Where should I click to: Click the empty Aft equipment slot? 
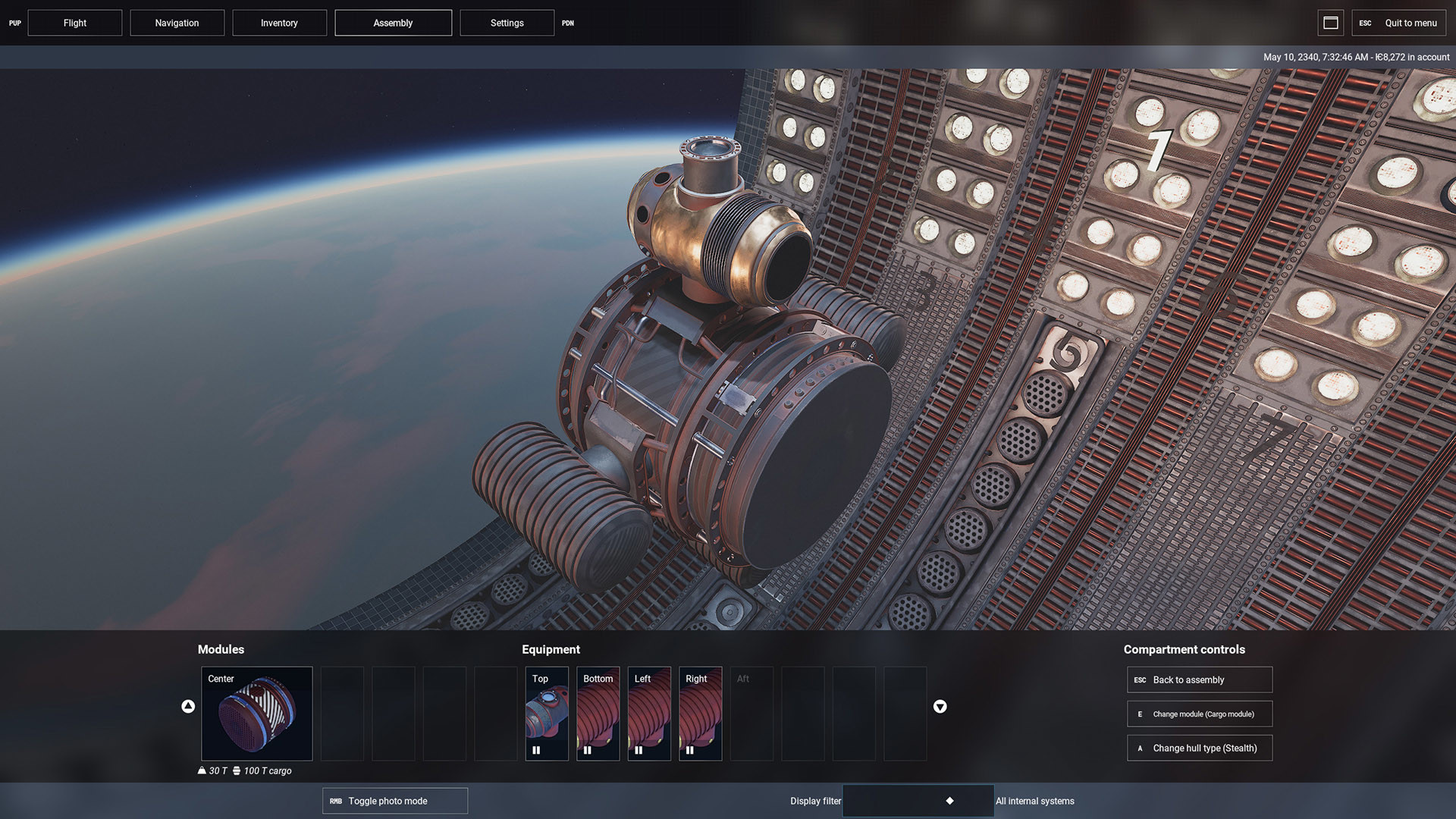752,713
